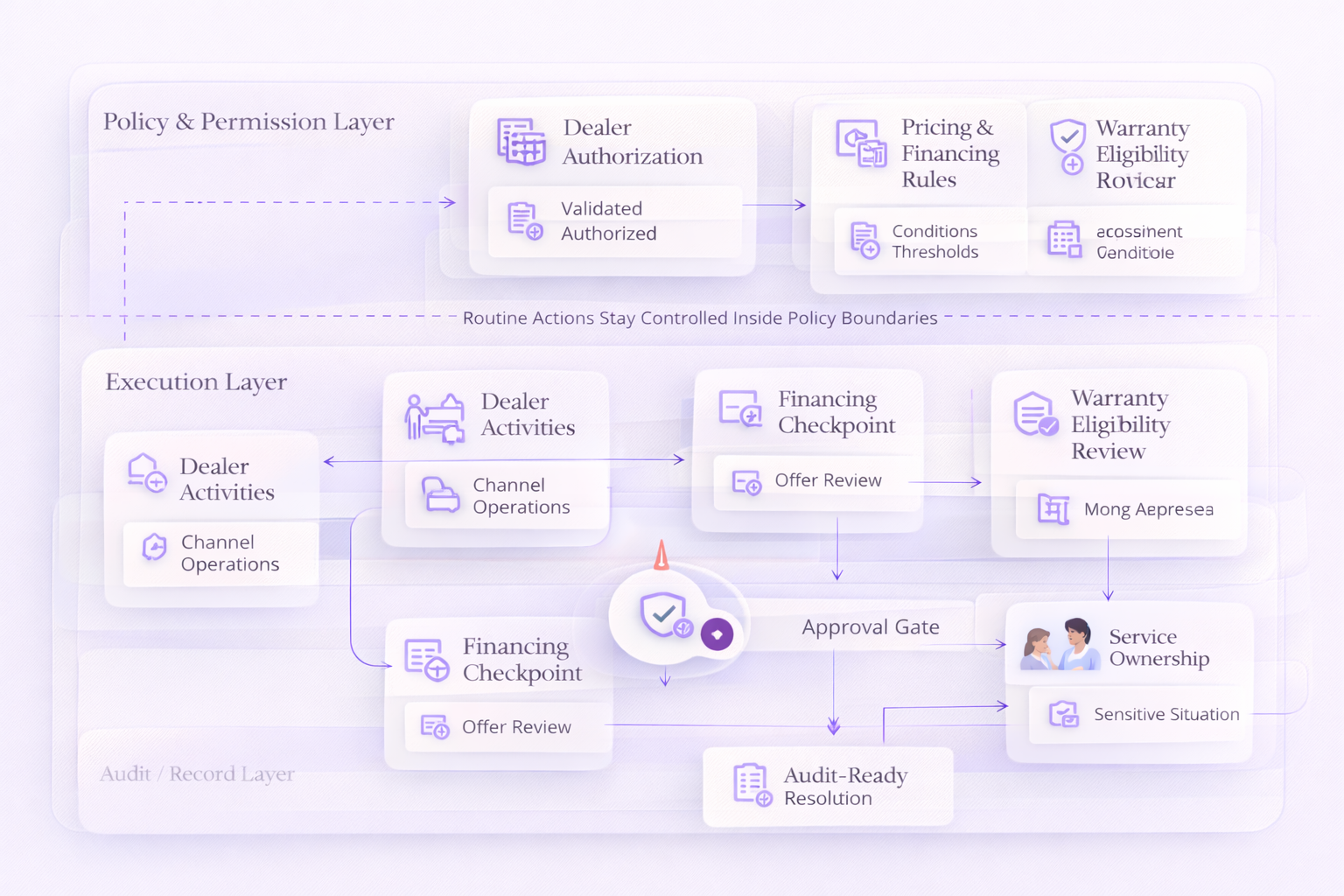Expand the Offer Review sub-item
The width and height of the screenshot is (1344, 896).
[x=821, y=480]
